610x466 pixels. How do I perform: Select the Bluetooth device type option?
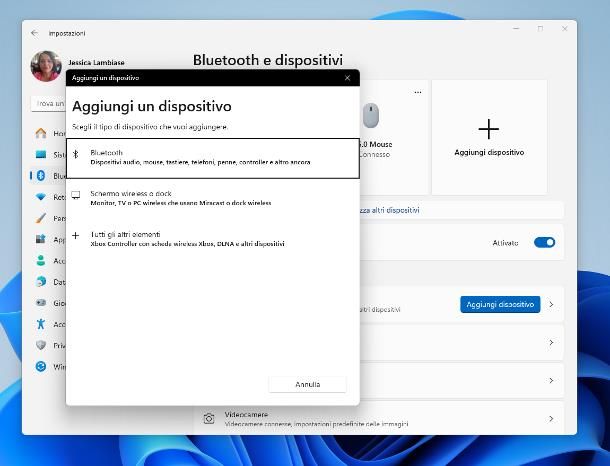pyautogui.click(x=213, y=158)
